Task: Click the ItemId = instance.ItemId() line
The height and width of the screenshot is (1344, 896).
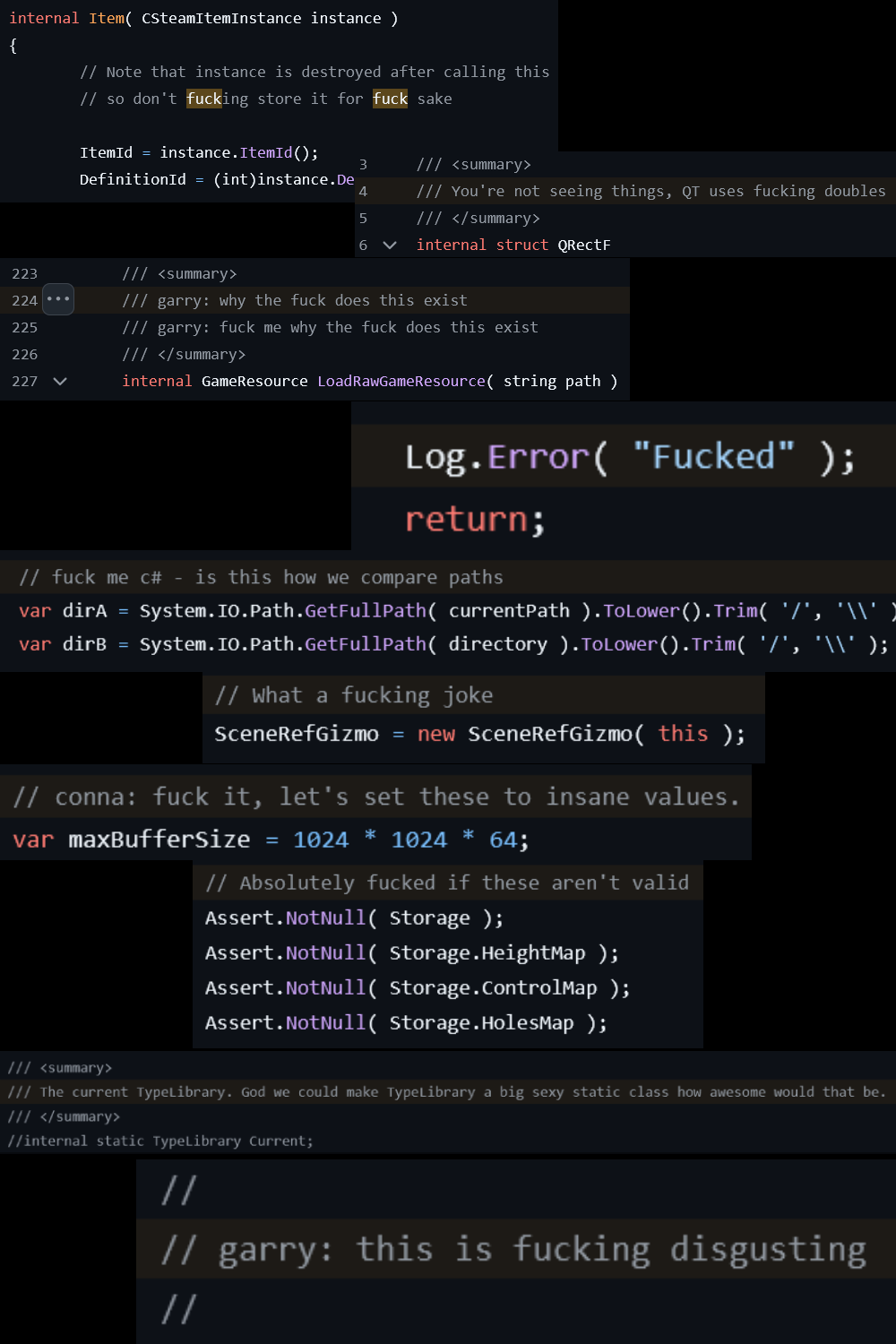Action: (x=199, y=152)
